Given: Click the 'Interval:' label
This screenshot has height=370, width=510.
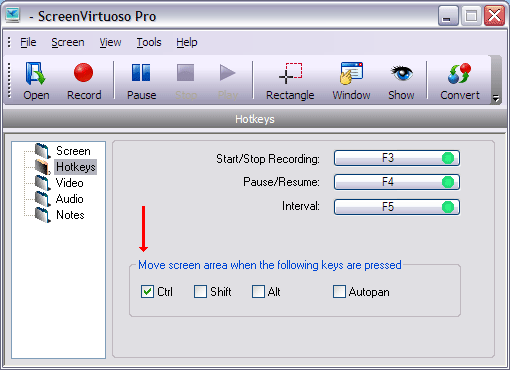Looking at the screenshot, I should coord(301,206).
